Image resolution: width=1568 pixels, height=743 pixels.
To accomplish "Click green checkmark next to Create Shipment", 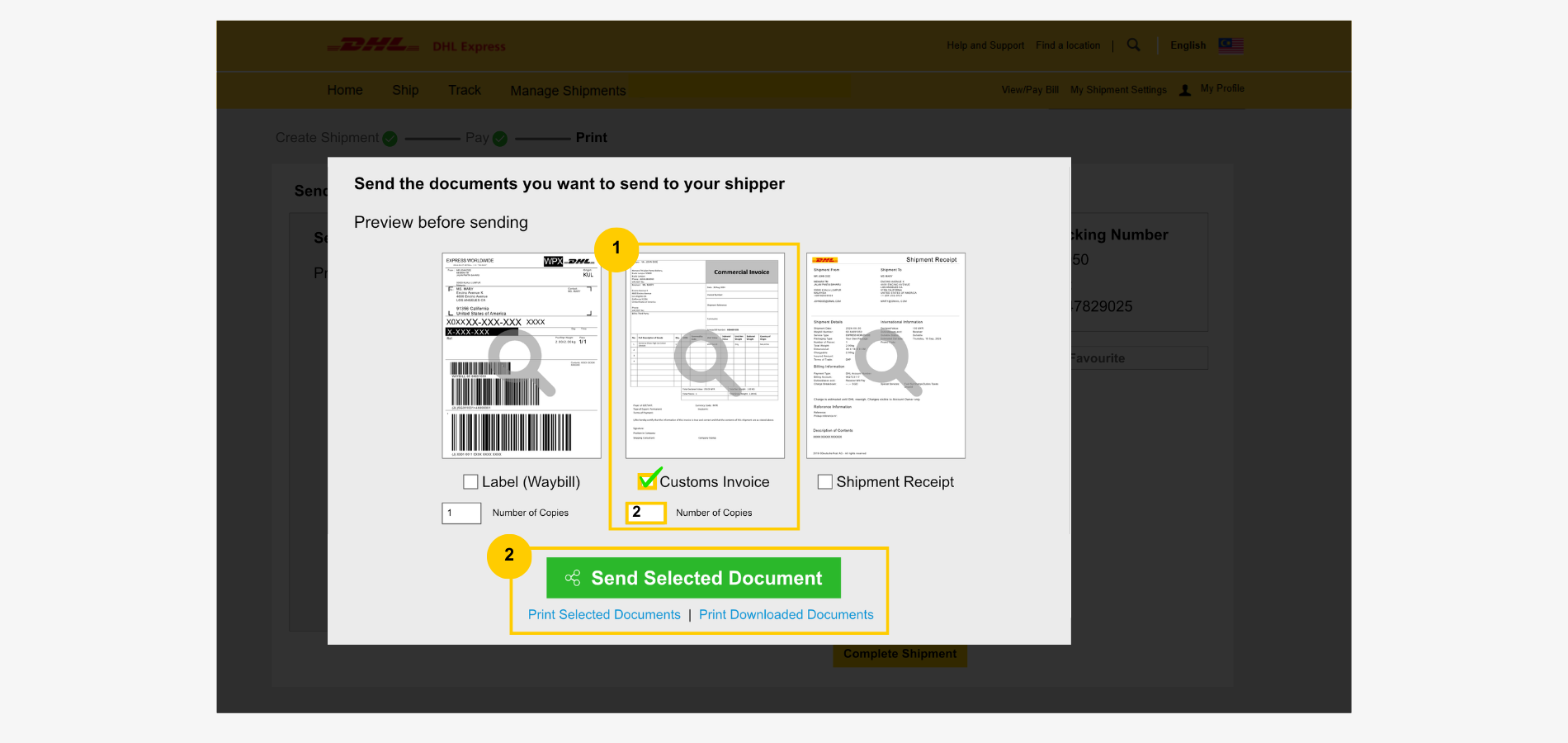I will tap(390, 139).
